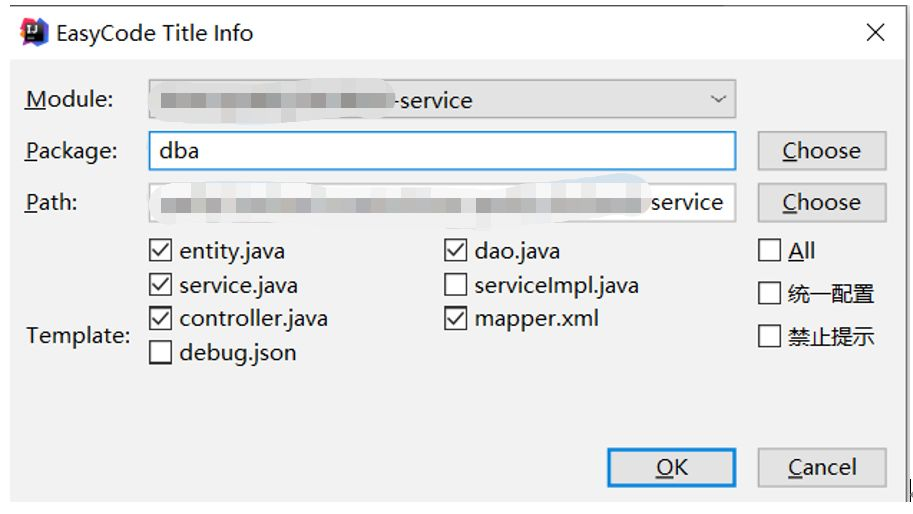
Task: Close the EasyCode Title Info dialog
Action: (x=875, y=33)
